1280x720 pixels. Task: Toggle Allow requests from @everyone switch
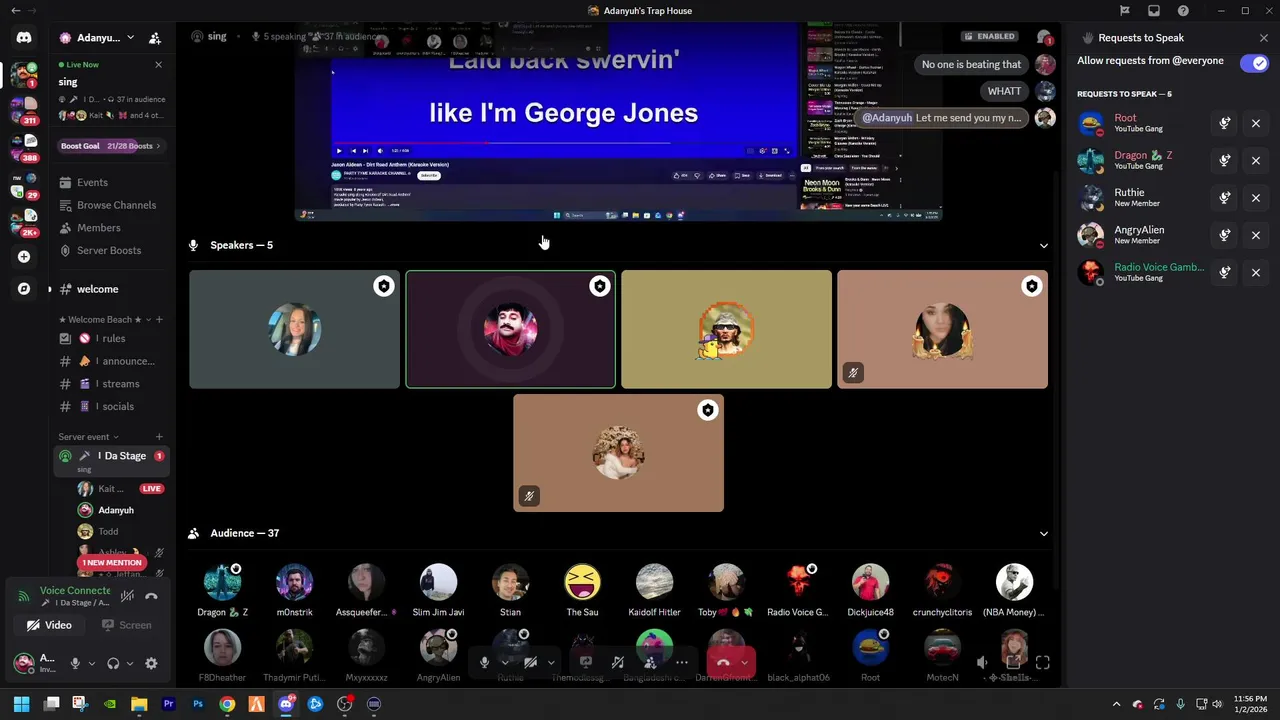pos(1254,63)
